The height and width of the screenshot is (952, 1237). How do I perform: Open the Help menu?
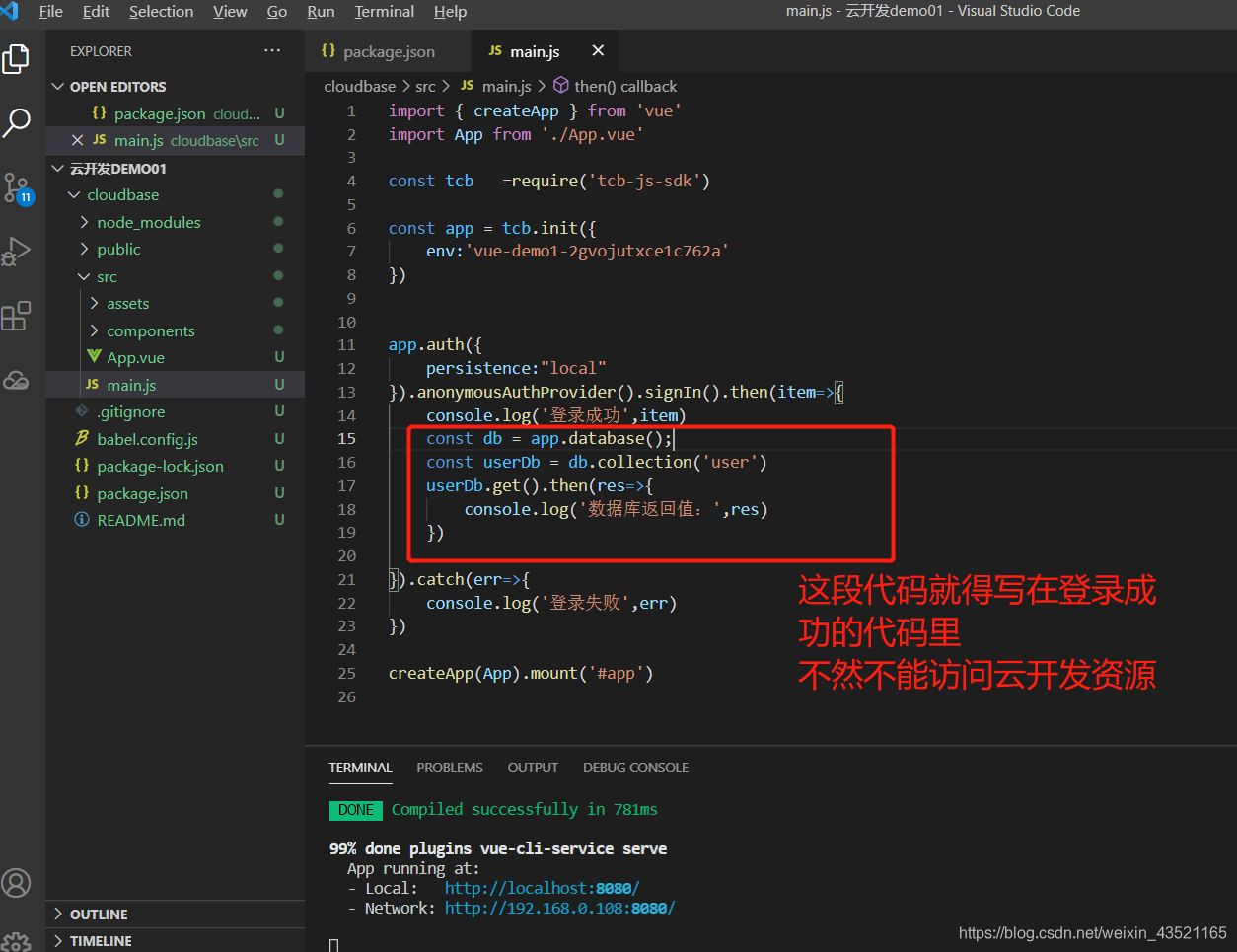point(450,11)
